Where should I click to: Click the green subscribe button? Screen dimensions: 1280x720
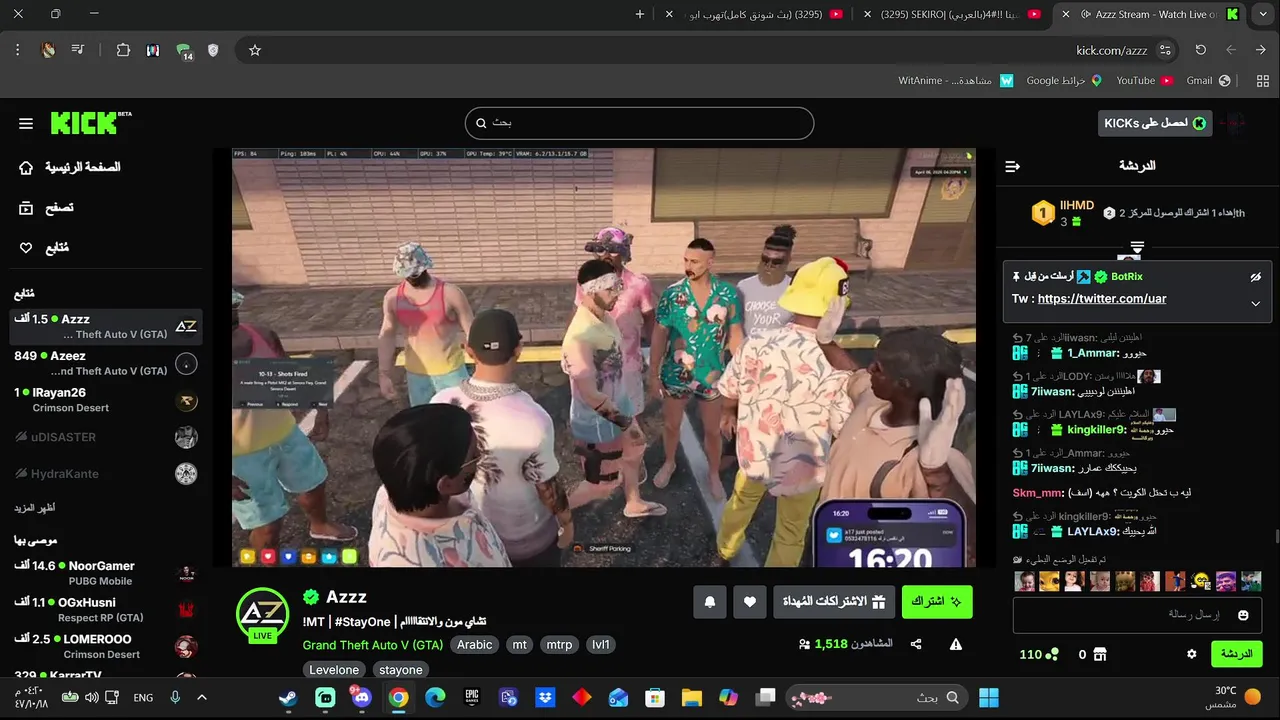[x=936, y=602]
